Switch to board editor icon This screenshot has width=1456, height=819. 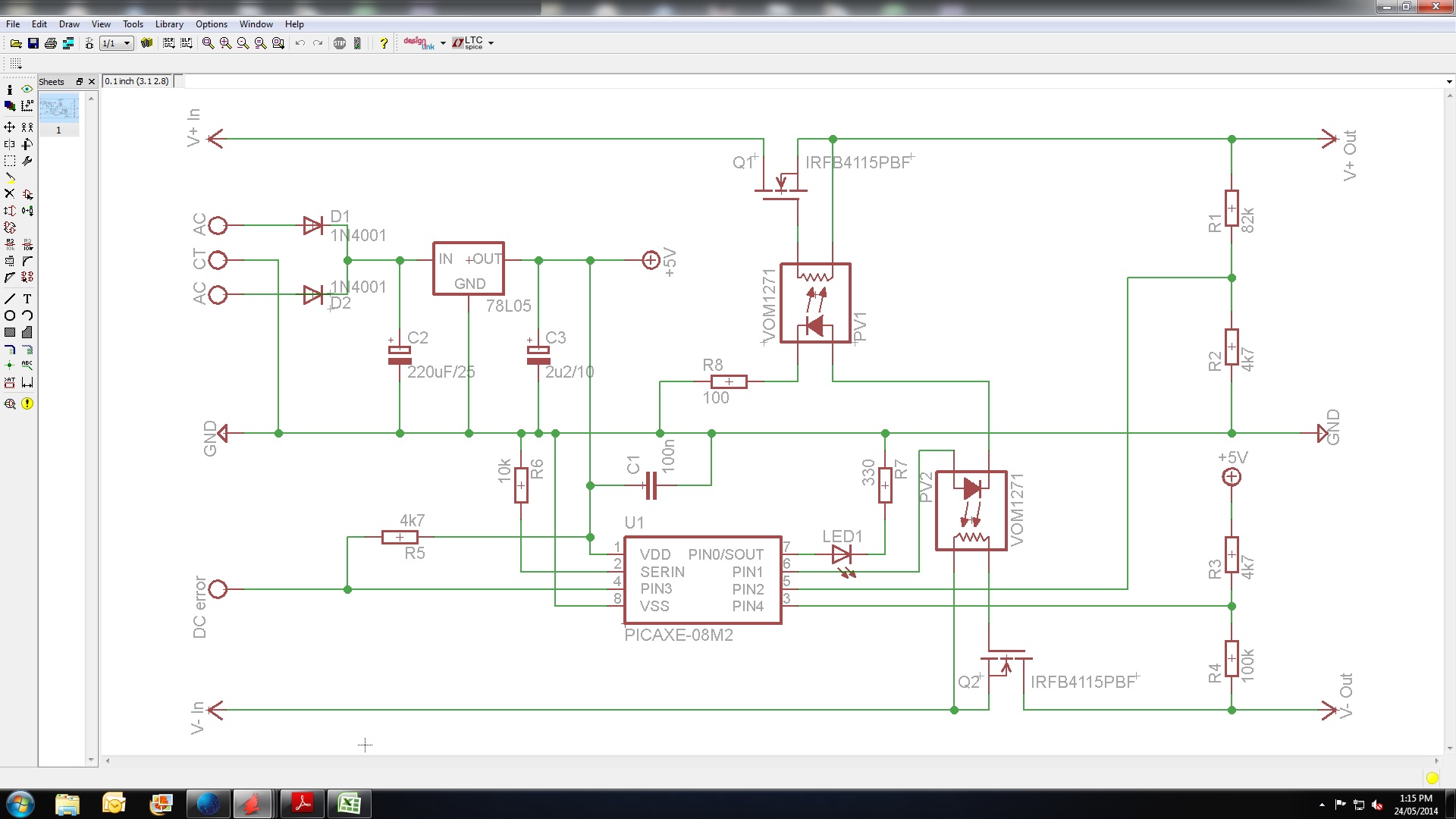click(89, 43)
